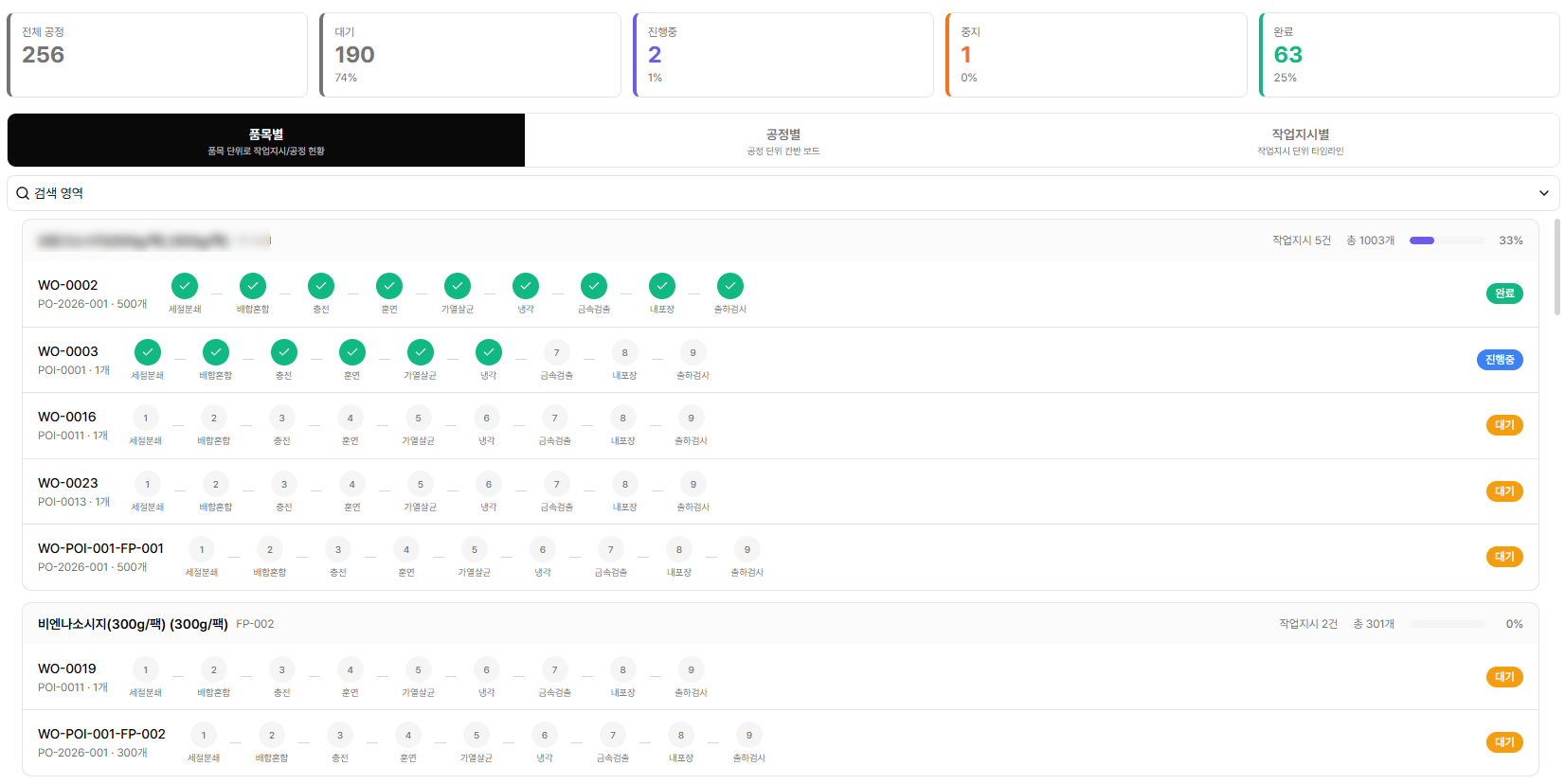Expand the 검색 영역 chevron
1565x784 pixels.
pos(1544,193)
